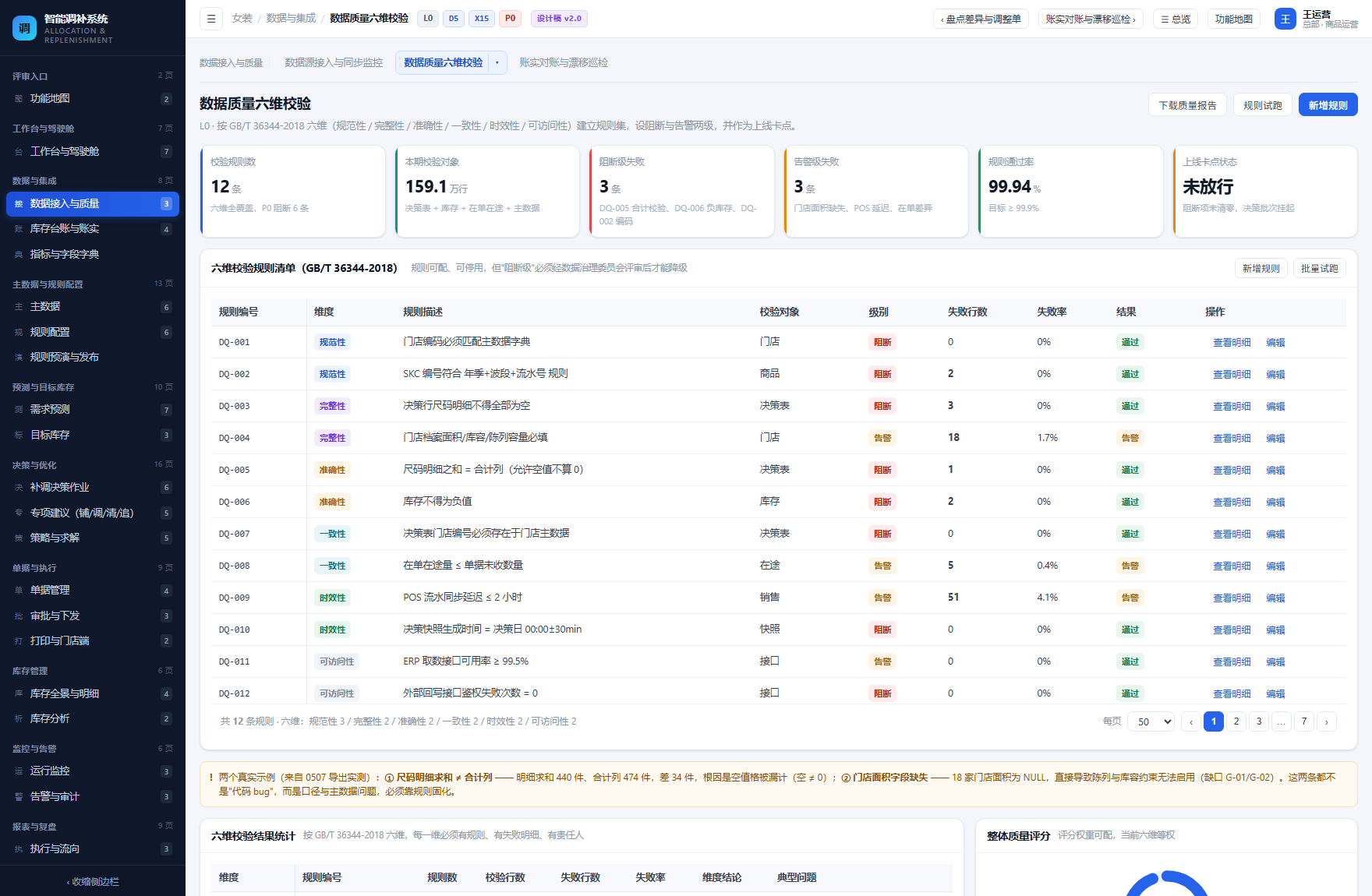Viewport: 1372px width, 896px height.
Task: Click the hamburger menu icon in header
Action: pyautogui.click(x=210, y=19)
